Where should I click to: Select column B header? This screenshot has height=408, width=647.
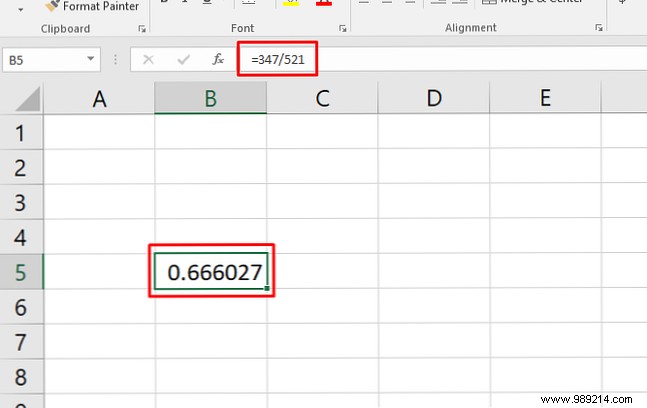(210, 99)
